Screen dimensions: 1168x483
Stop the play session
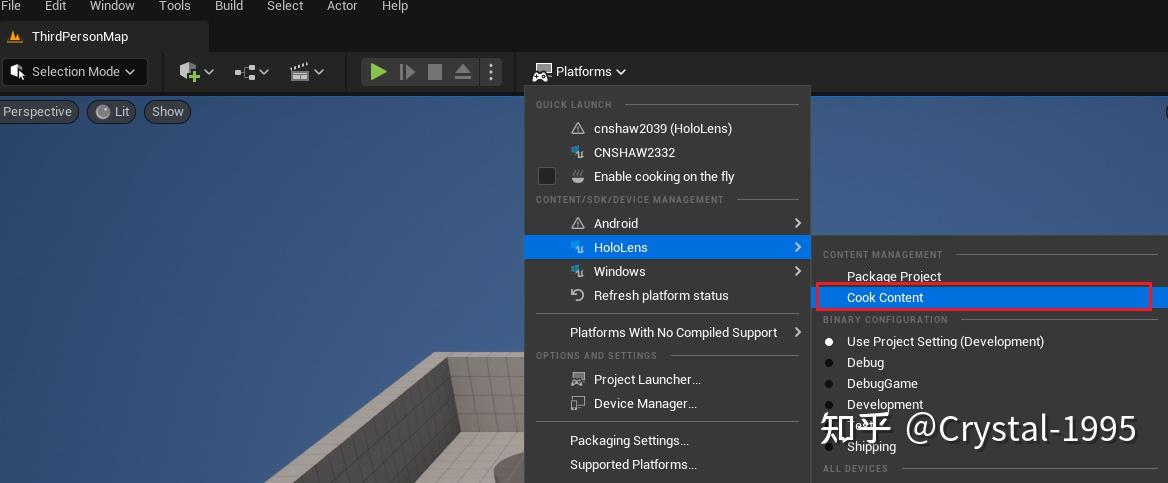435,72
